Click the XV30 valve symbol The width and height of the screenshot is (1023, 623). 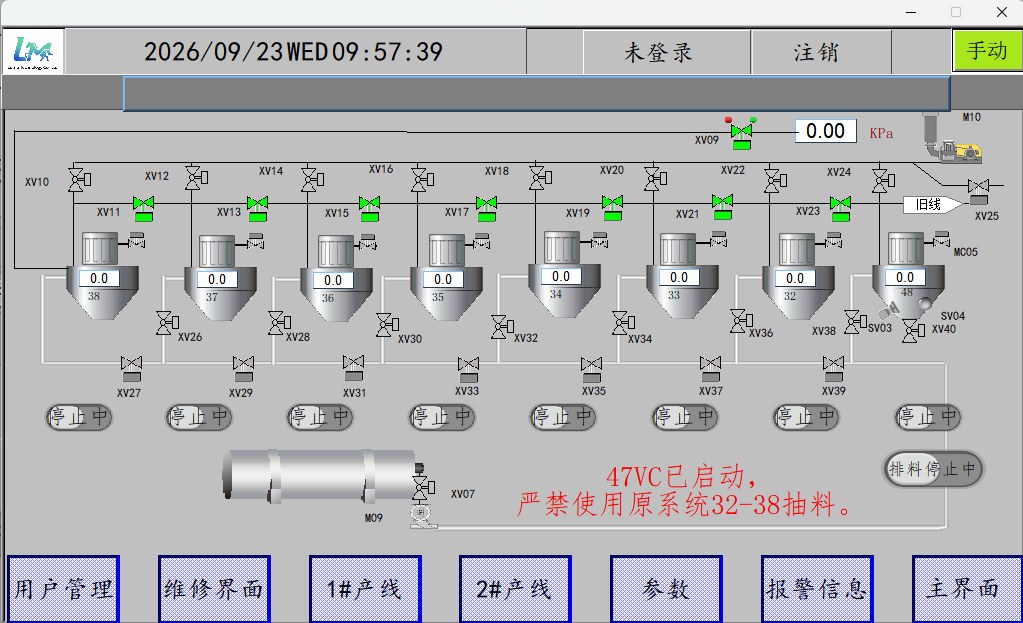[x=388, y=324]
